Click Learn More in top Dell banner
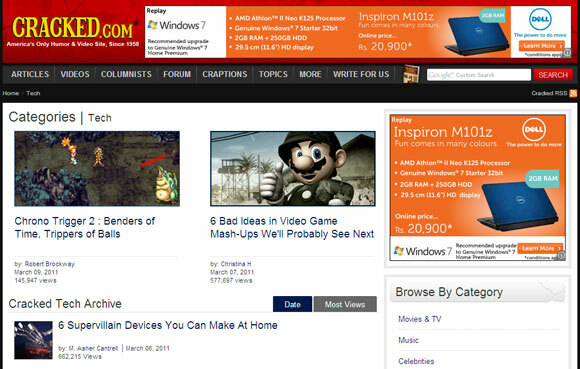Viewport: 580px width, 369px height. (541, 46)
